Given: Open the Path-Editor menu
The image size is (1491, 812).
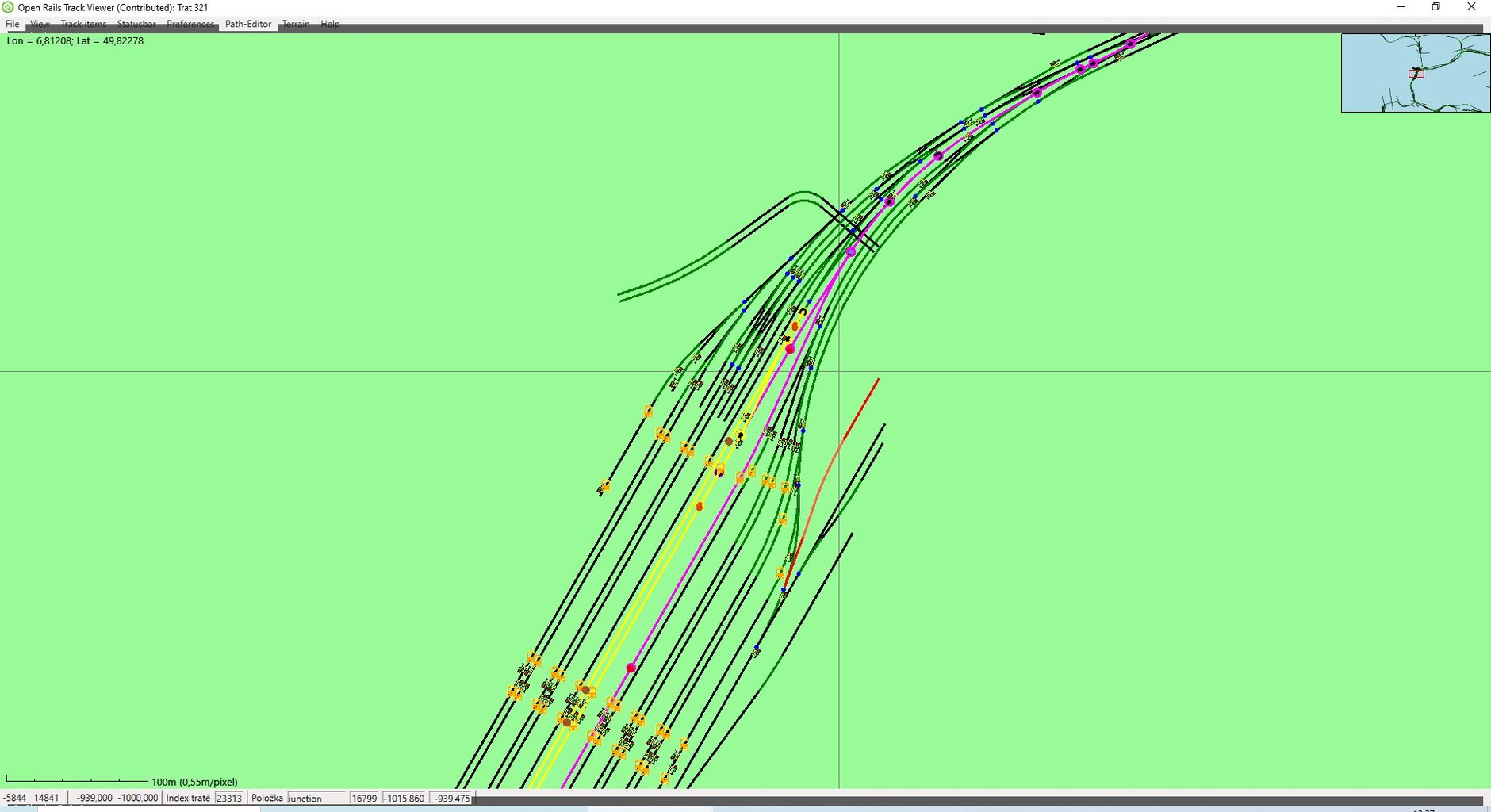Looking at the screenshot, I should tap(248, 24).
